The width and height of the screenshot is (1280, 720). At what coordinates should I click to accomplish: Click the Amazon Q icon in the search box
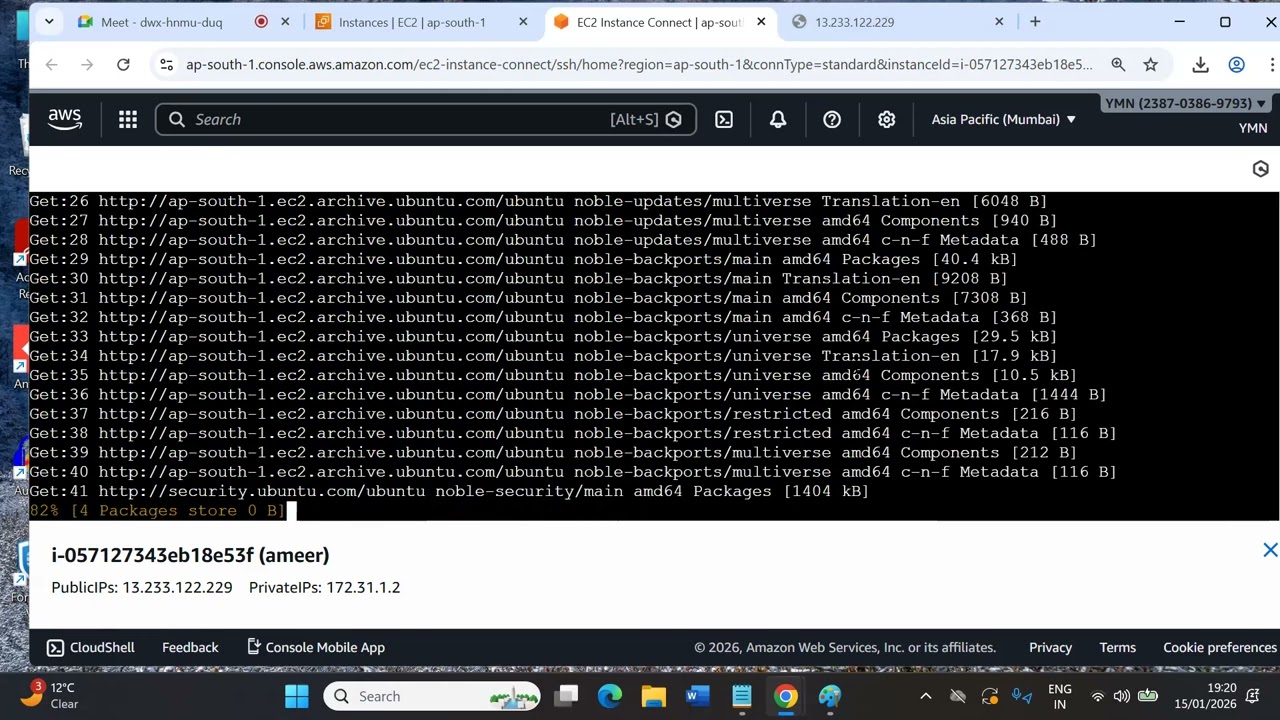674,119
